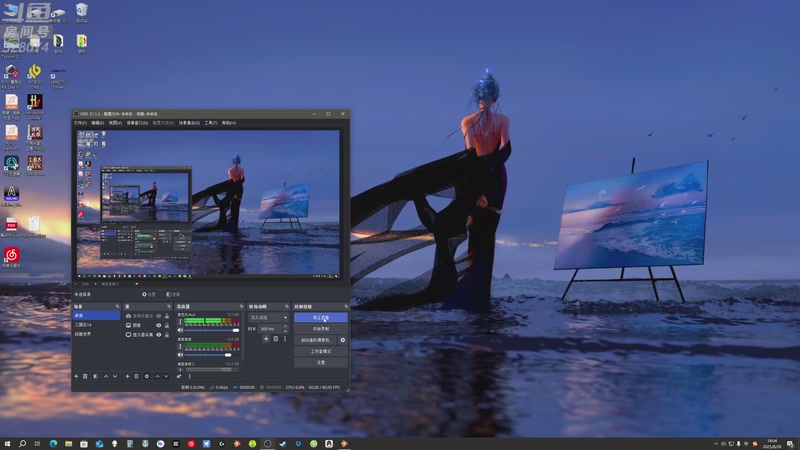Viewport: 800px width, 450px height.
Task: Open the PDF file desktop icon
Action: (11, 226)
